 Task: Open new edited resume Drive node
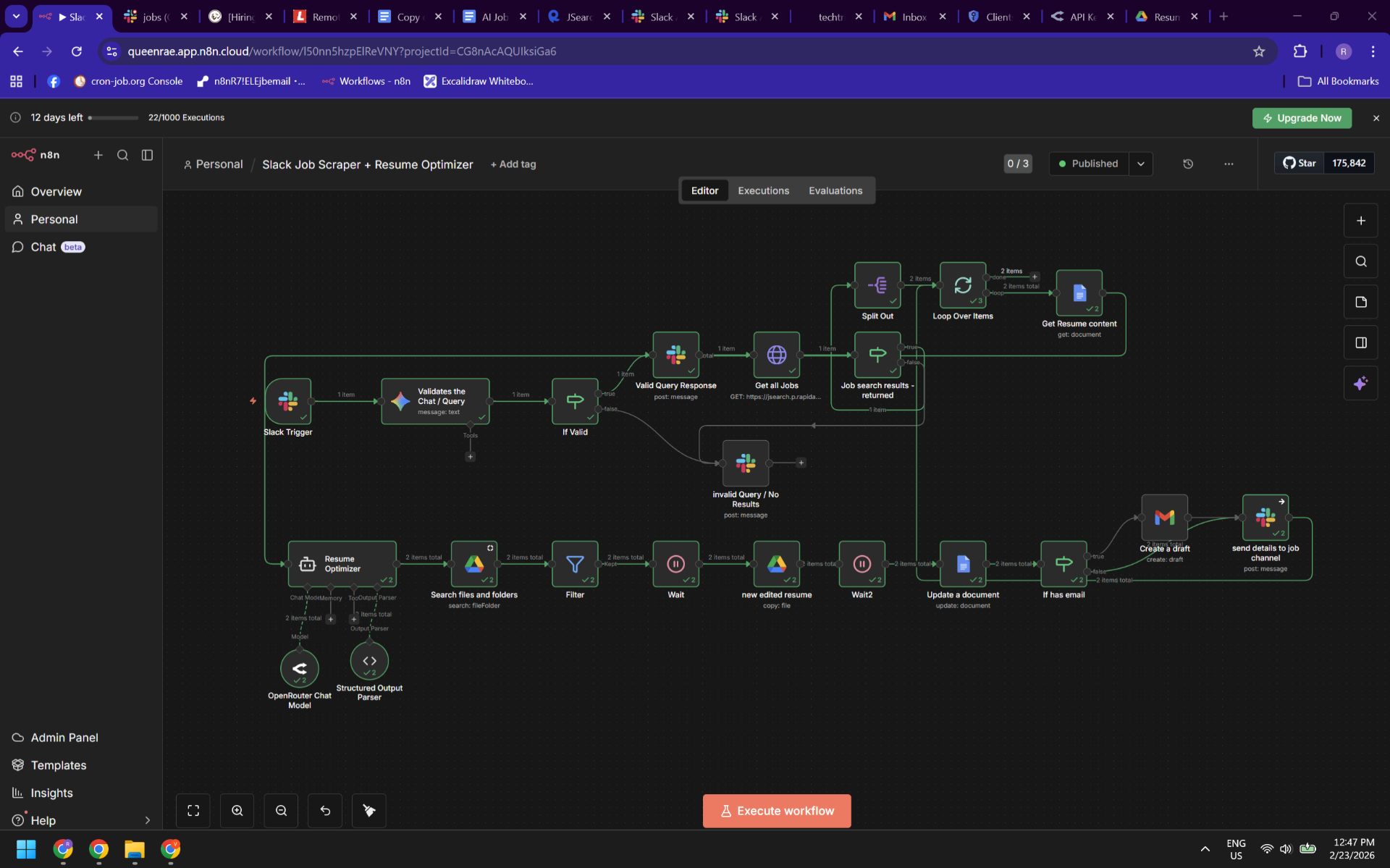(776, 564)
